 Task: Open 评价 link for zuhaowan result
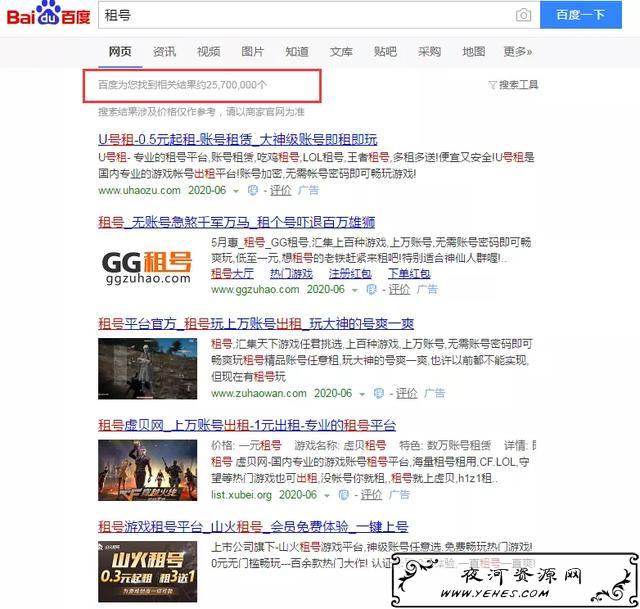pyautogui.click(x=407, y=393)
